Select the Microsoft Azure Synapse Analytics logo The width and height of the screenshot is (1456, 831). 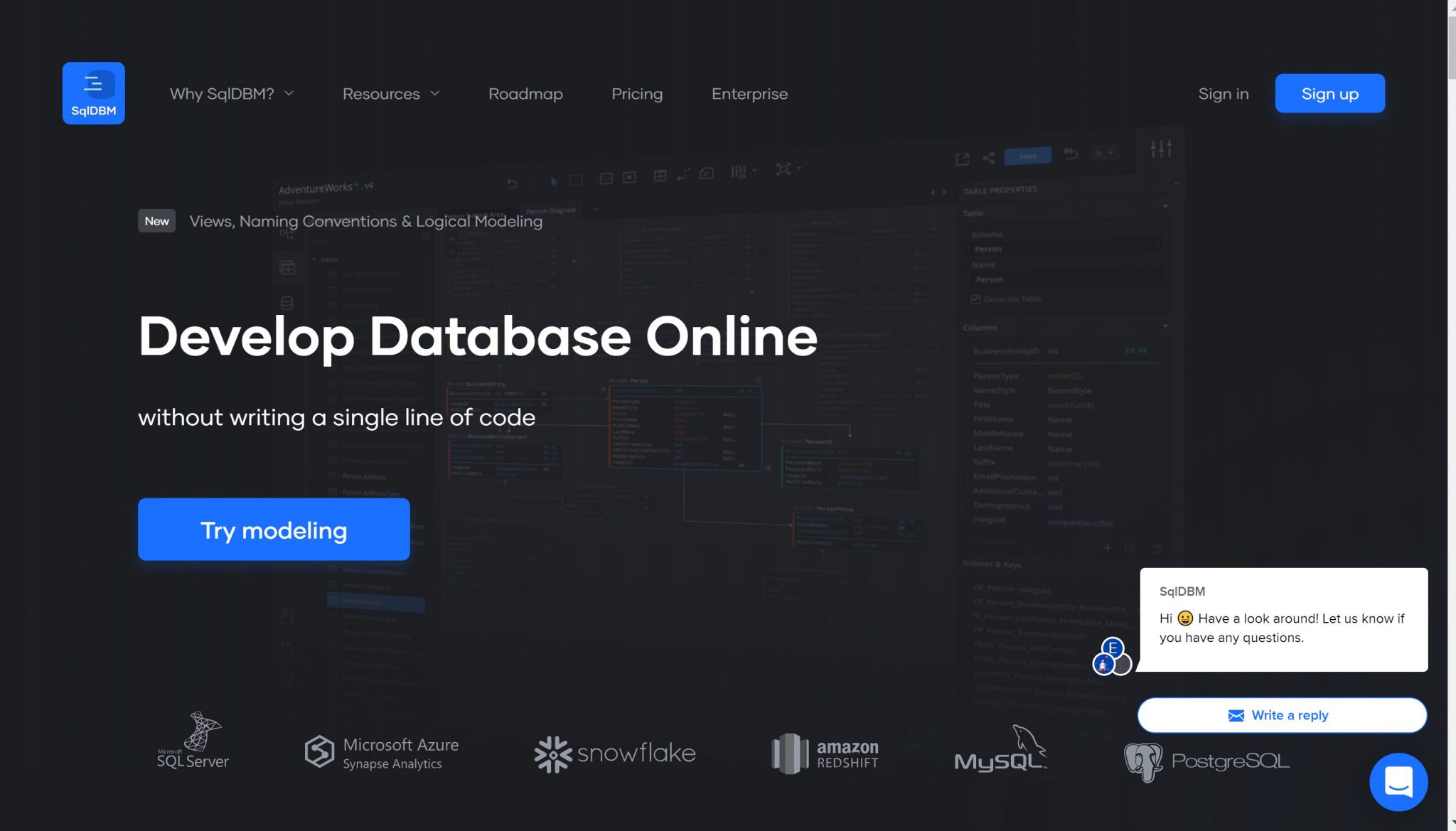coord(382,753)
